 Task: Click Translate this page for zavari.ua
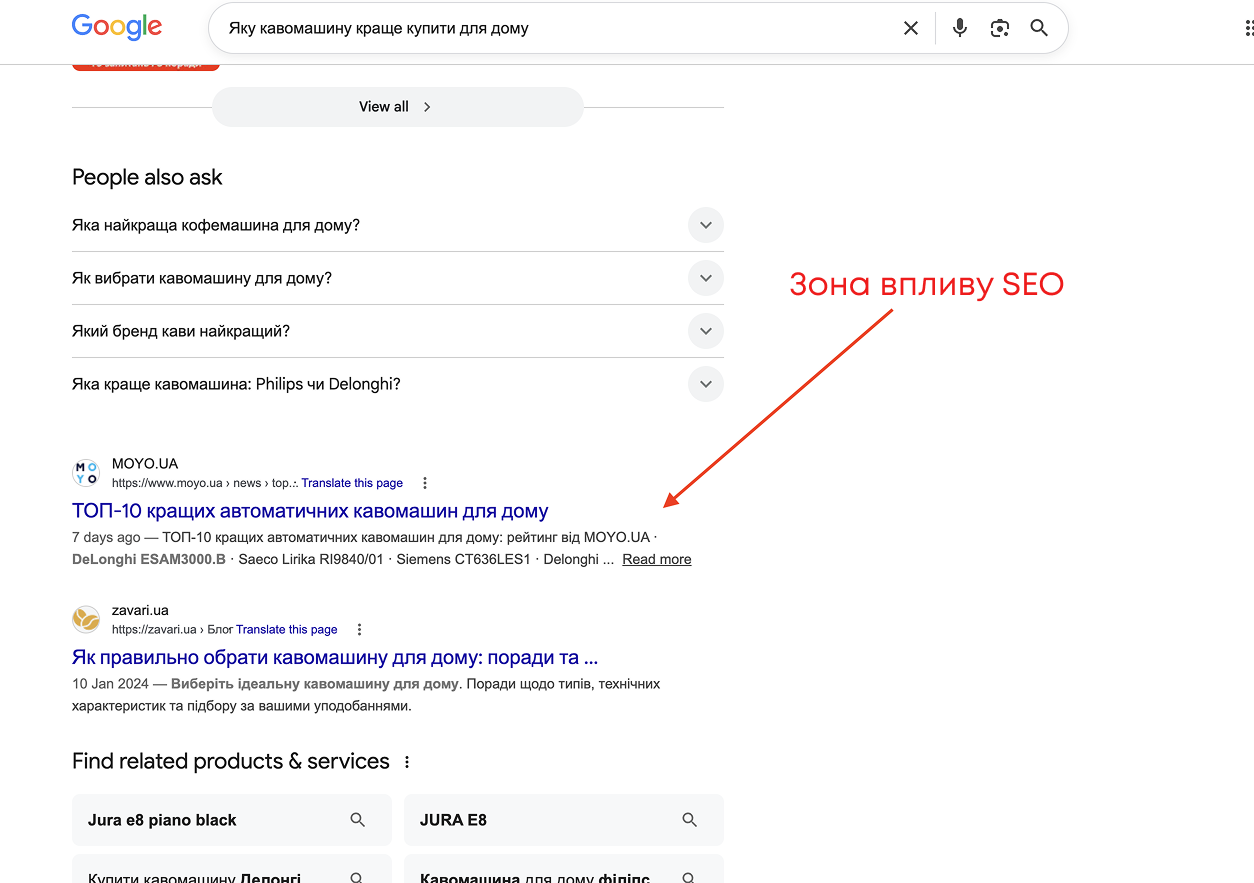(x=287, y=630)
